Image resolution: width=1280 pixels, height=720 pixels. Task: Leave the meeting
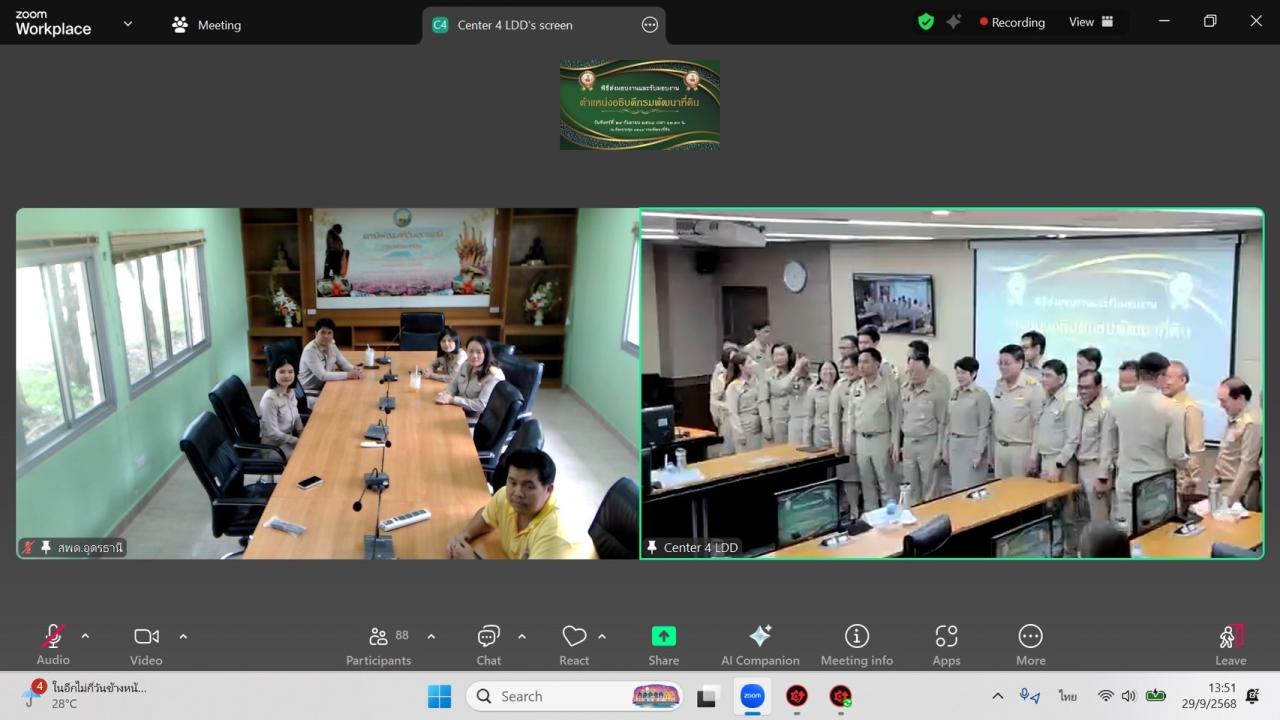pos(1230,644)
